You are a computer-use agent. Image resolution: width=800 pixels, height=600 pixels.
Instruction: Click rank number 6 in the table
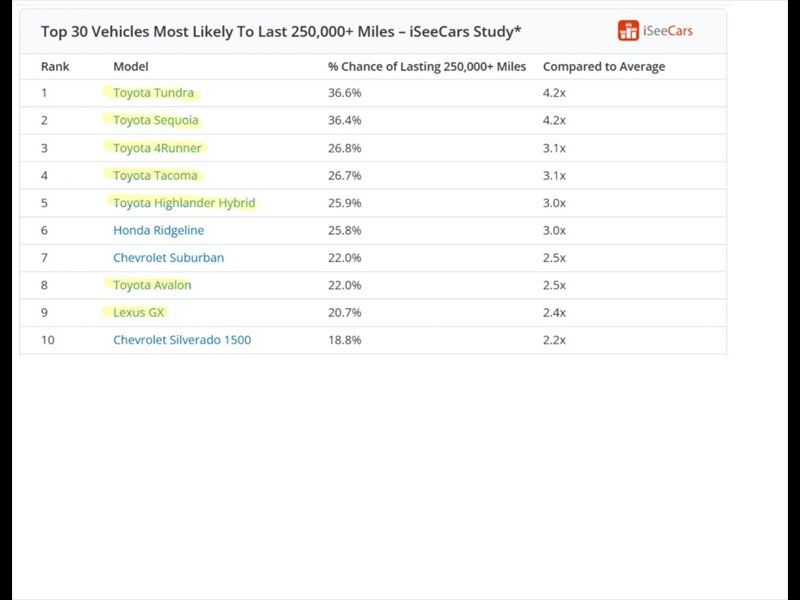coord(44,230)
